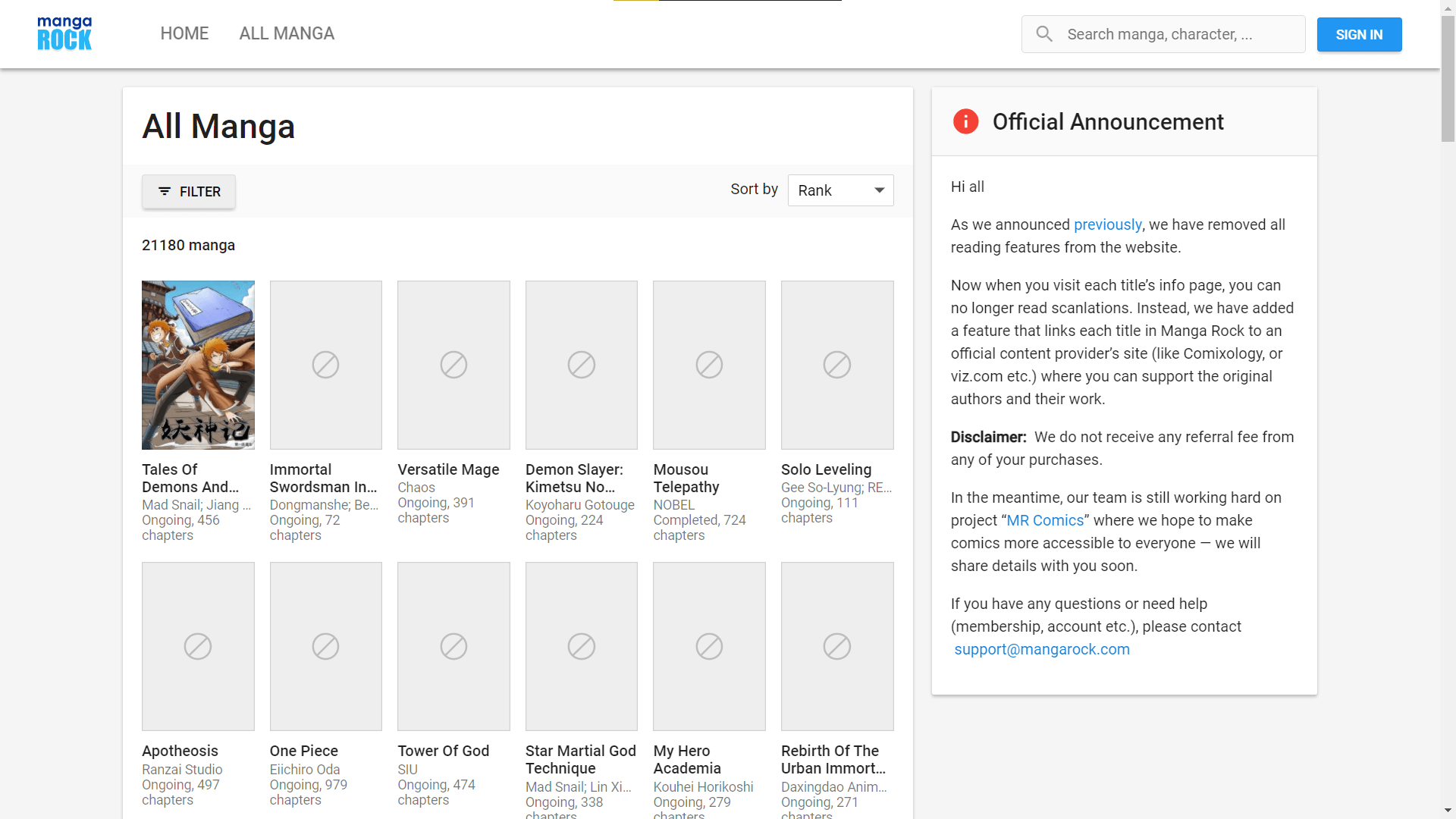This screenshot has width=1456, height=819.
Task: Open the MR Comics link
Action: (1045, 520)
